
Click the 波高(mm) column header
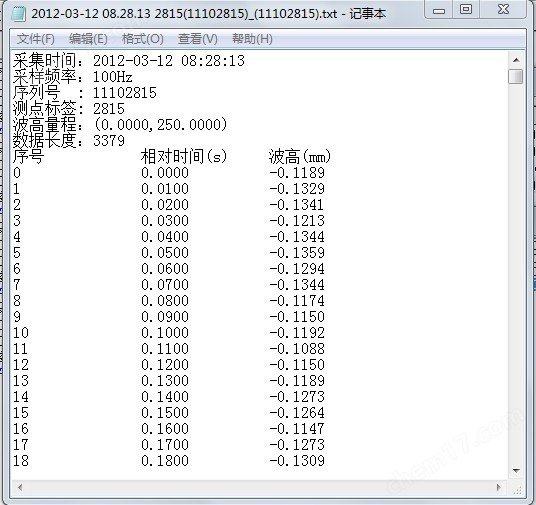pos(300,157)
